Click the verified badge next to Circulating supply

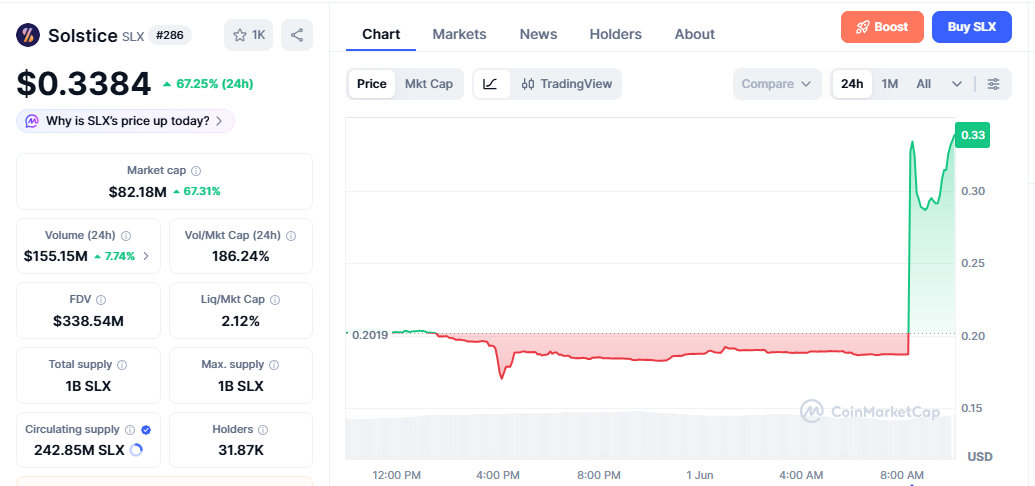[146, 429]
